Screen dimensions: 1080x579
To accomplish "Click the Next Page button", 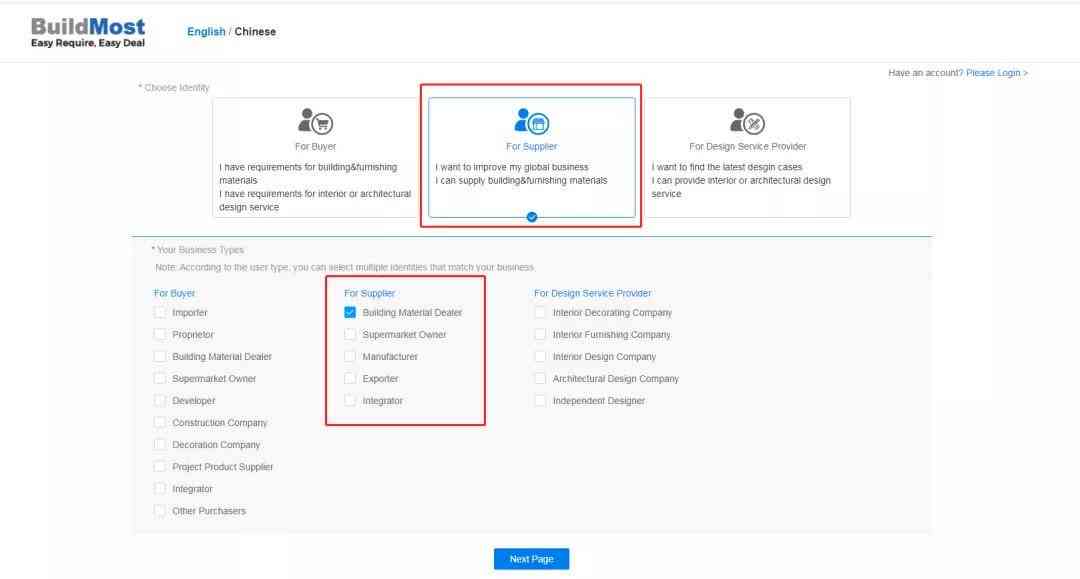I will click(x=532, y=559).
